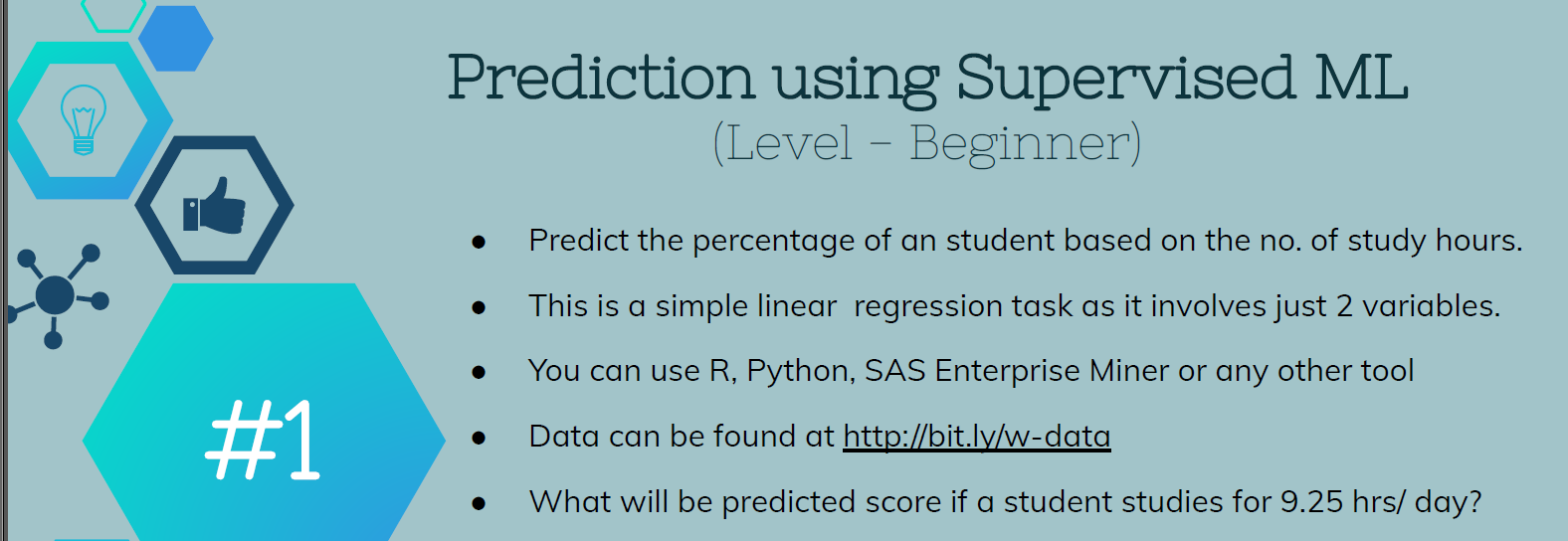Click the #1 hexagon badge
Viewport: 1568px width, 541px height.
(264, 439)
